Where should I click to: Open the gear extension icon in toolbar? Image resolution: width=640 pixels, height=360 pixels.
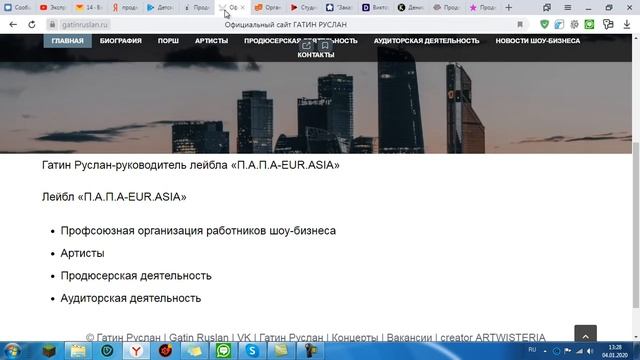click(x=574, y=24)
